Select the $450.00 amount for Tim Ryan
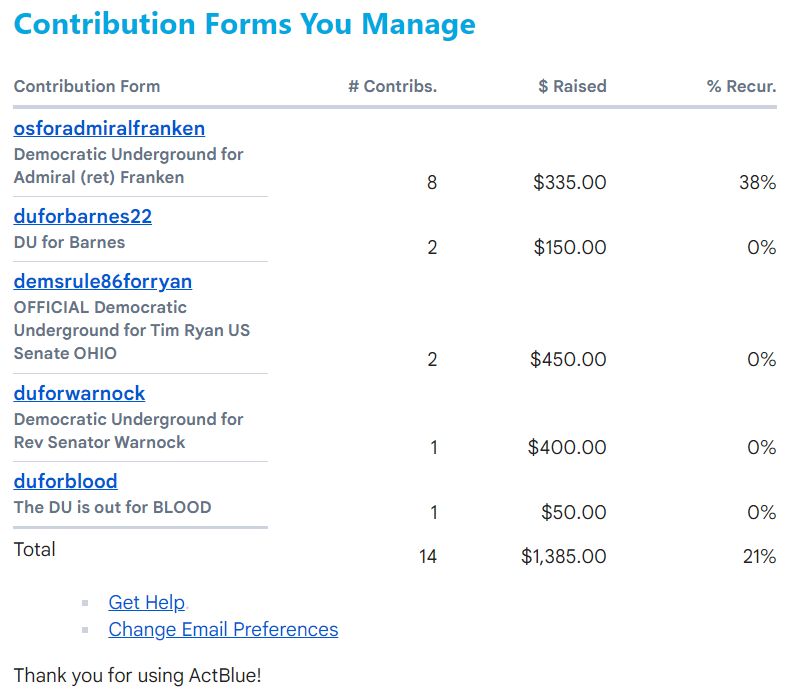Viewport: 793px width, 692px height. pyautogui.click(x=568, y=359)
